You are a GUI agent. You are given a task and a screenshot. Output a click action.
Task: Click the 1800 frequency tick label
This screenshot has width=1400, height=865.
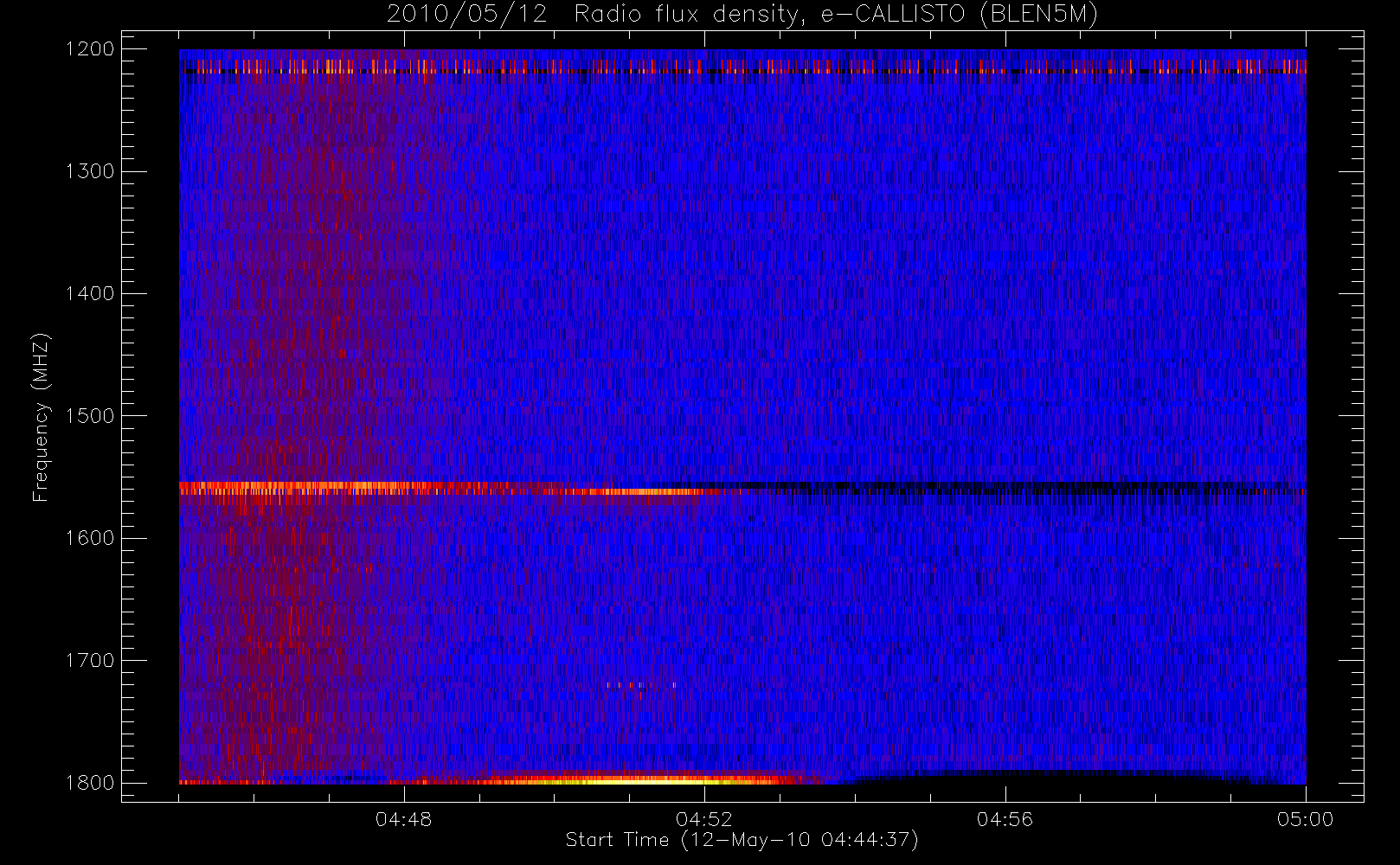(90, 783)
